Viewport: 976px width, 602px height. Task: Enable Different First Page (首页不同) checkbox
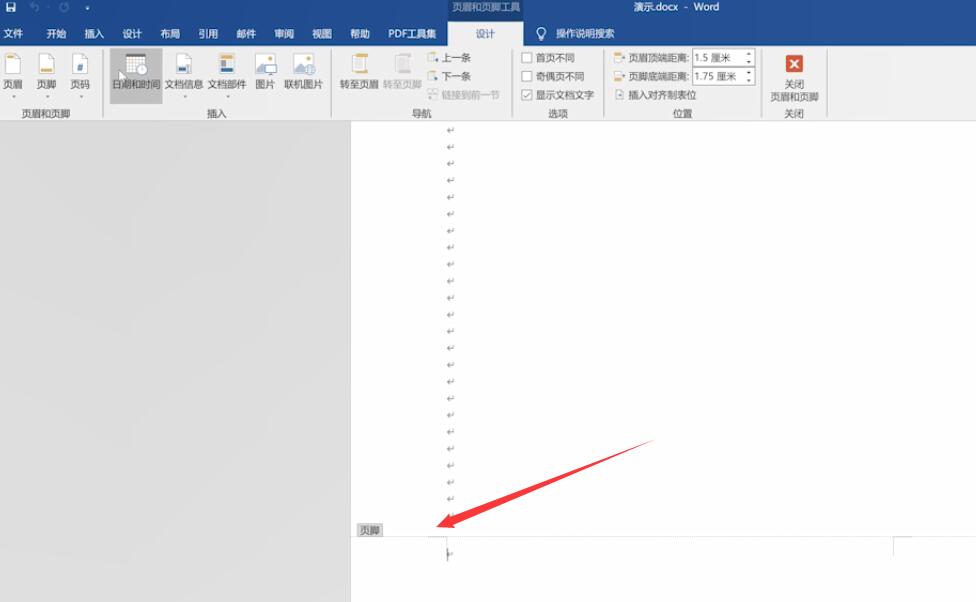(527, 58)
